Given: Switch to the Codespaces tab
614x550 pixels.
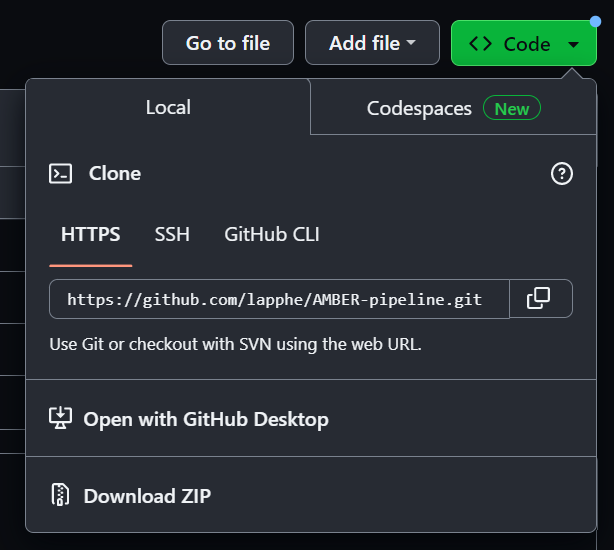Looking at the screenshot, I should click(x=453, y=108).
